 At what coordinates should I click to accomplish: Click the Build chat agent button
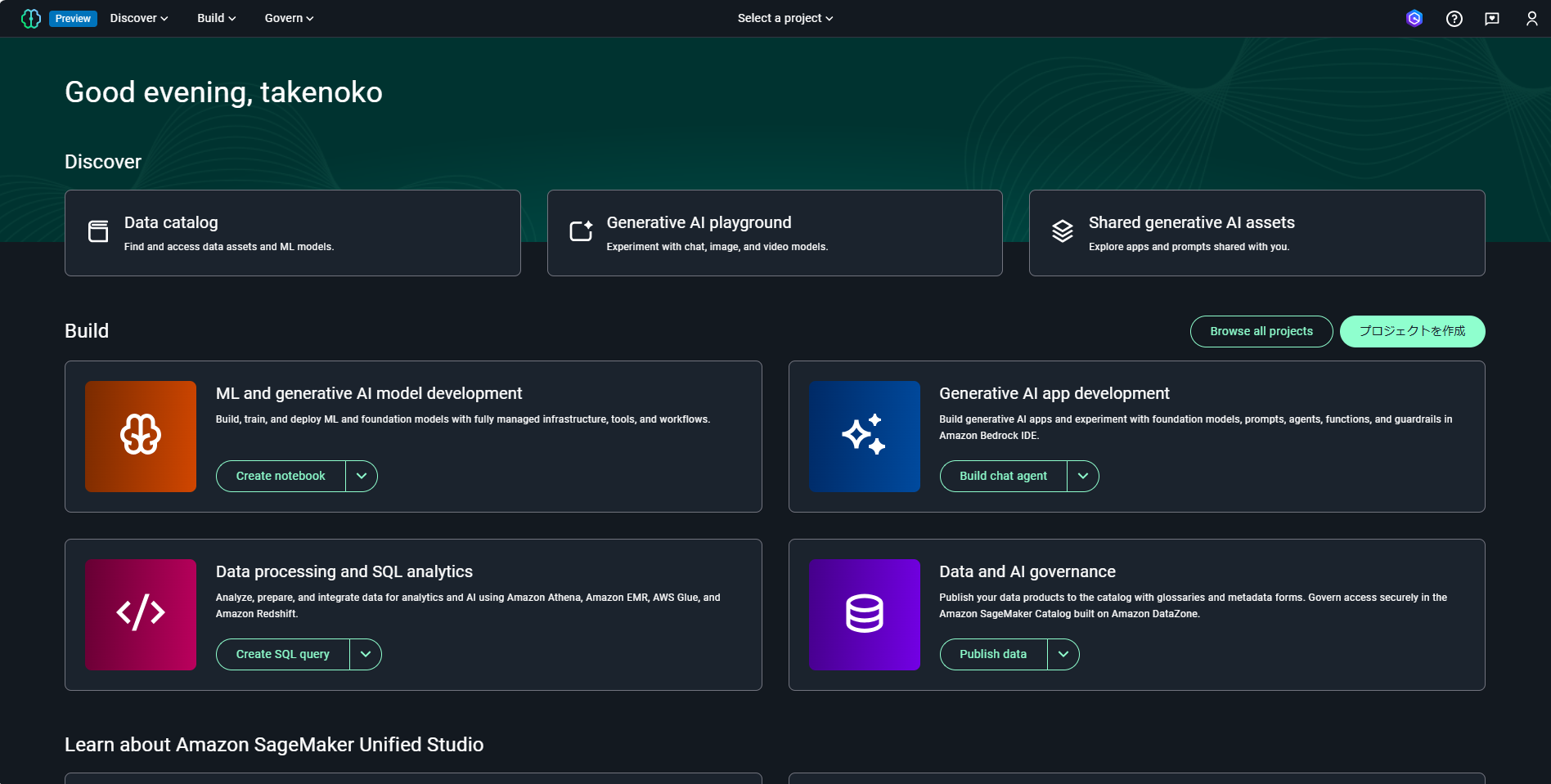pyautogui.click(x=1004, y=476)
